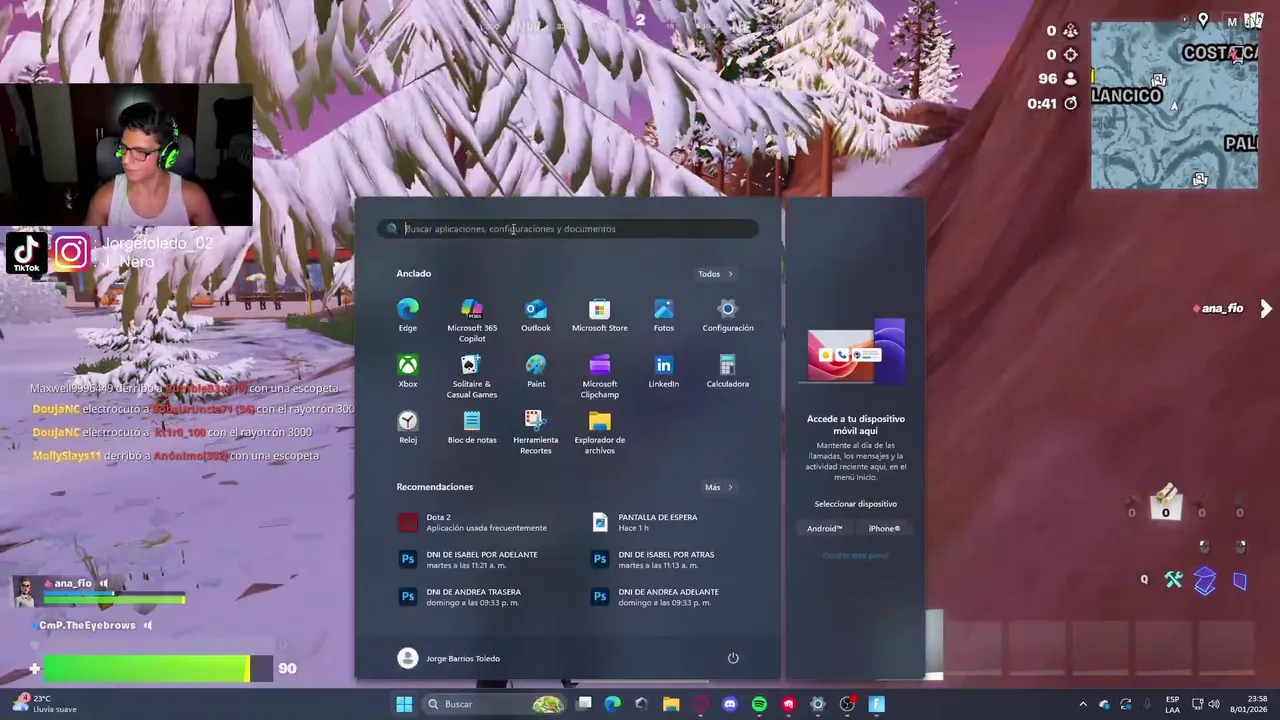This screenshot has width=1280, height=720.
Task: Open DNI DE ANDREA TRASERA file
Action: pyautogui.click(x=472, y=596)
